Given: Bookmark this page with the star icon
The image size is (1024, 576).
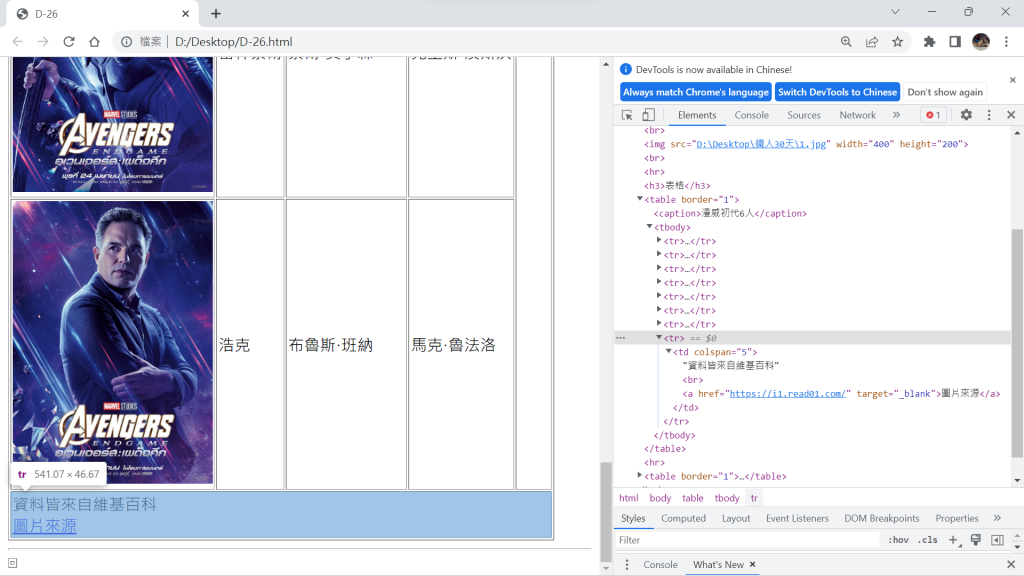Looking at the screenshot, I should point(897,42).
